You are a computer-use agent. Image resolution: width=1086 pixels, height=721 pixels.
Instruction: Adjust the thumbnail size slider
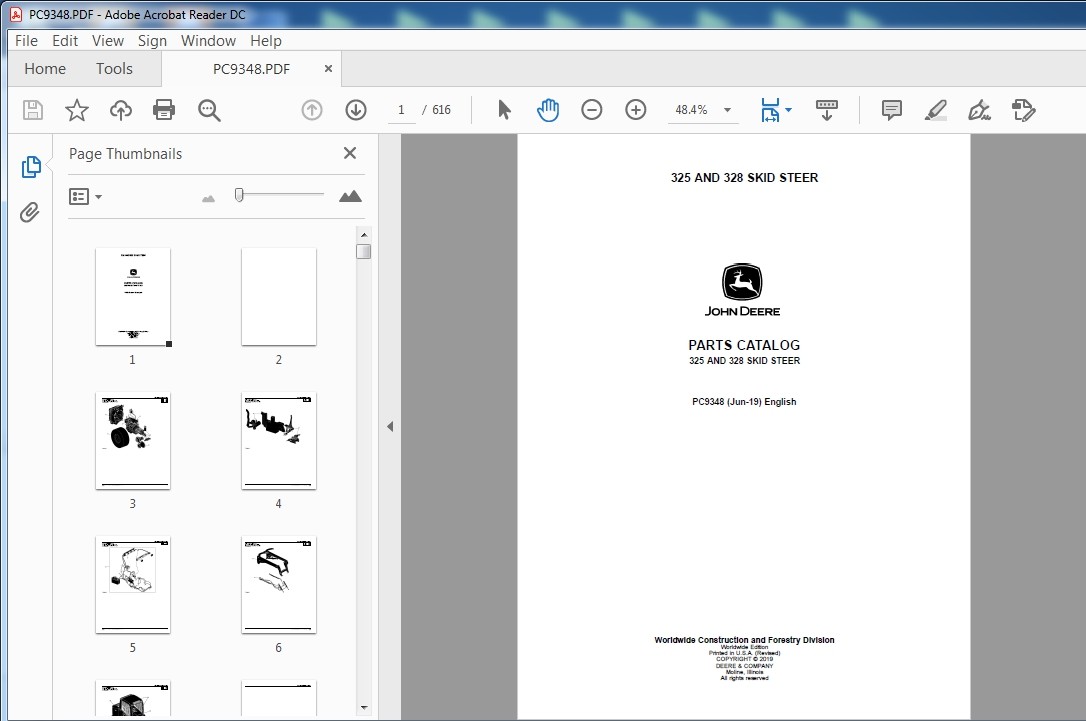pyautogui.click(x=238, y=195)
